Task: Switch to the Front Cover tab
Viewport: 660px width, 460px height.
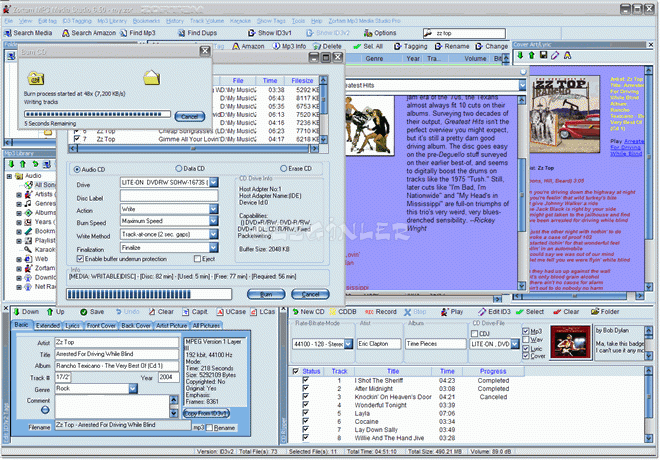Action: [101, 326]
